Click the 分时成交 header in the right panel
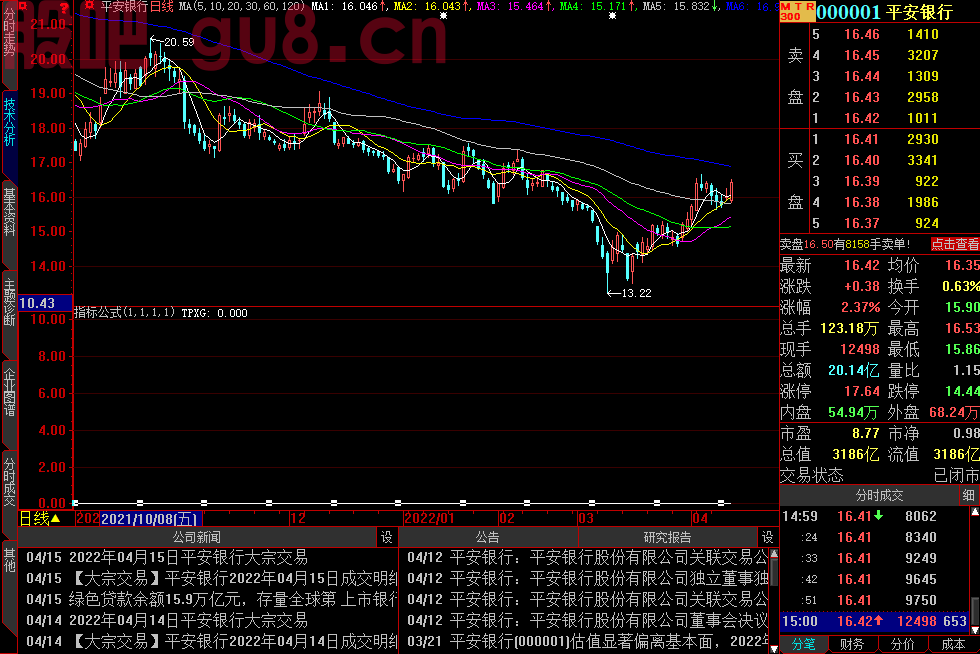 tap(879, 495)
